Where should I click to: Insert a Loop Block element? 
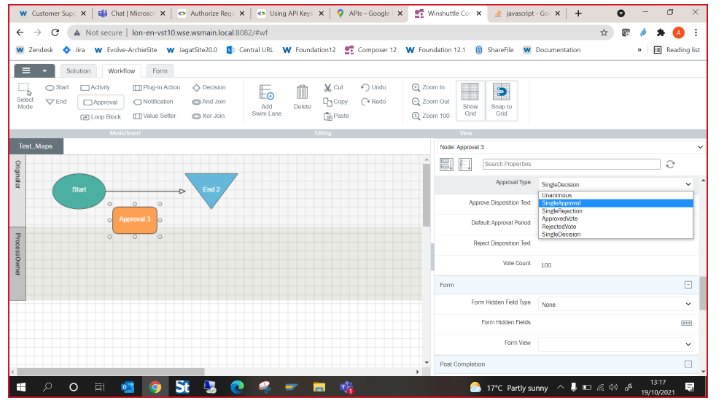[x=100, y=116]
